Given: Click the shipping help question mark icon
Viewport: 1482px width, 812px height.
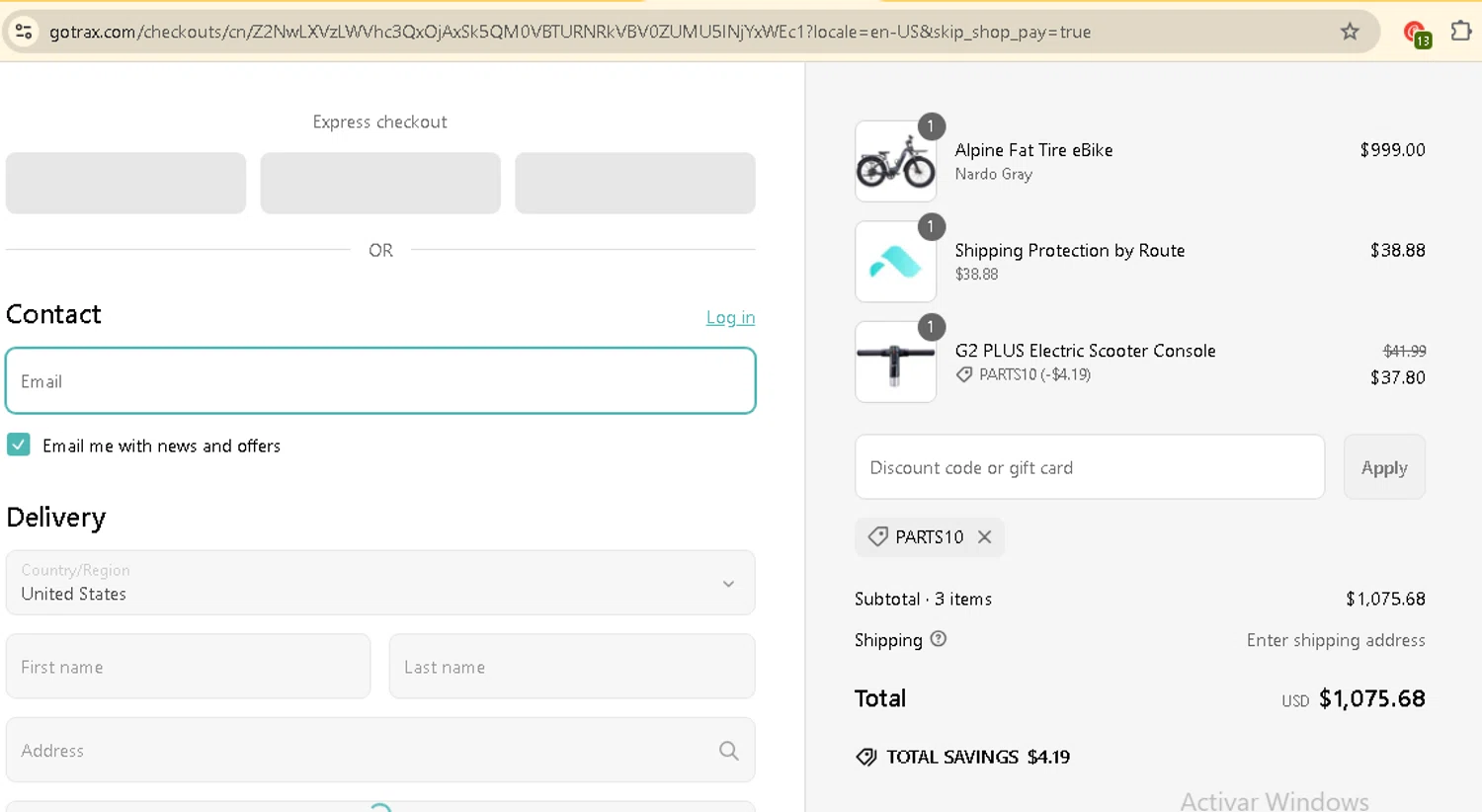Looking at the screenshot, I should pyautogui.click(x=939, y=639).
